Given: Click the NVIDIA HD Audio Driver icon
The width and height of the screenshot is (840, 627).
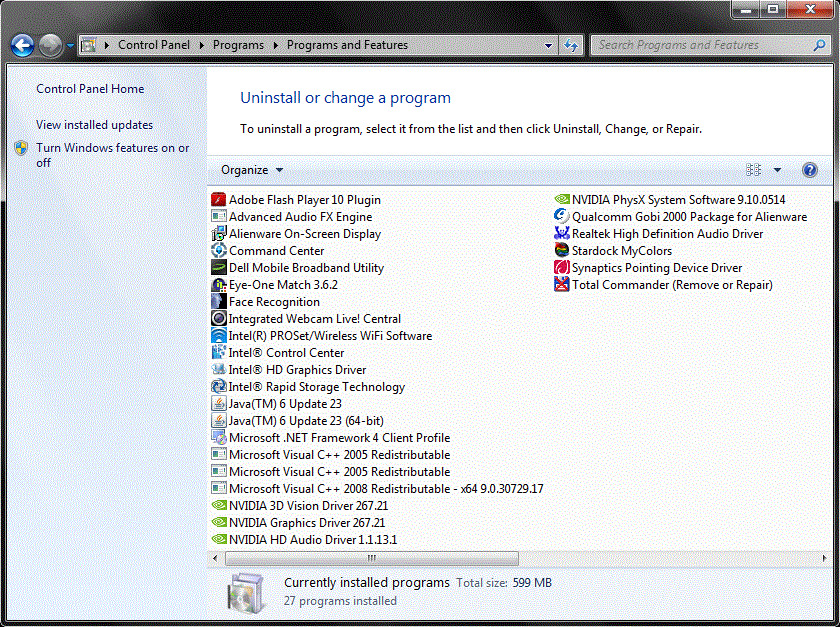Looking at the screenshot, I should tap(219, 540).
